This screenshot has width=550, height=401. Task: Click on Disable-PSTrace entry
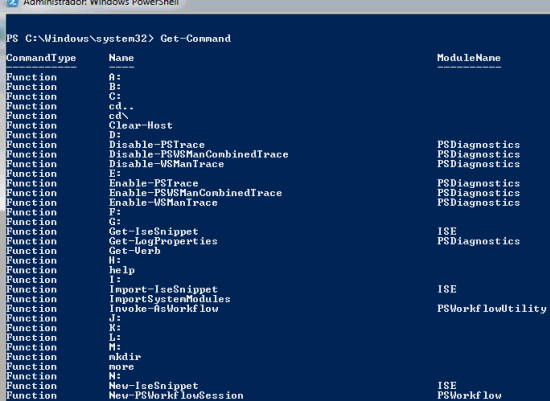(x=157, y=145)
